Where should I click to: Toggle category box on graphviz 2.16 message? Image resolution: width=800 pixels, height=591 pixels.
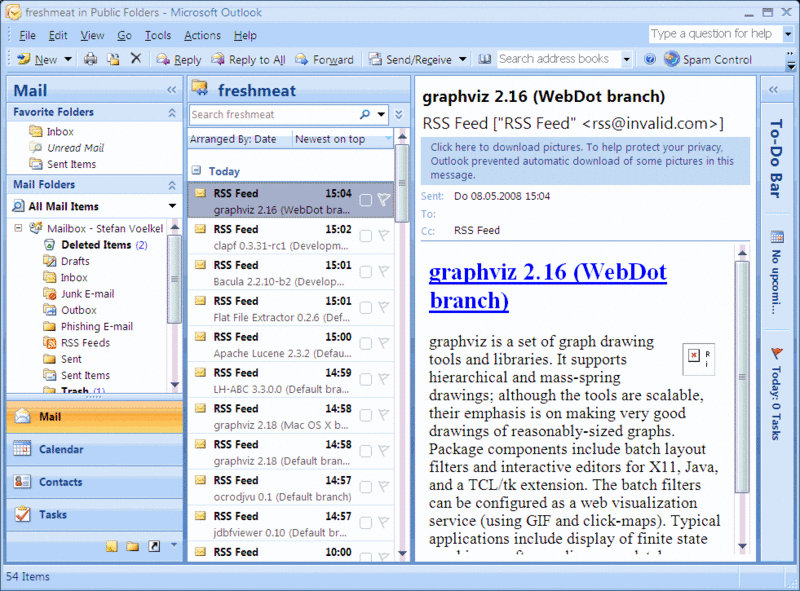click(366, 200)
